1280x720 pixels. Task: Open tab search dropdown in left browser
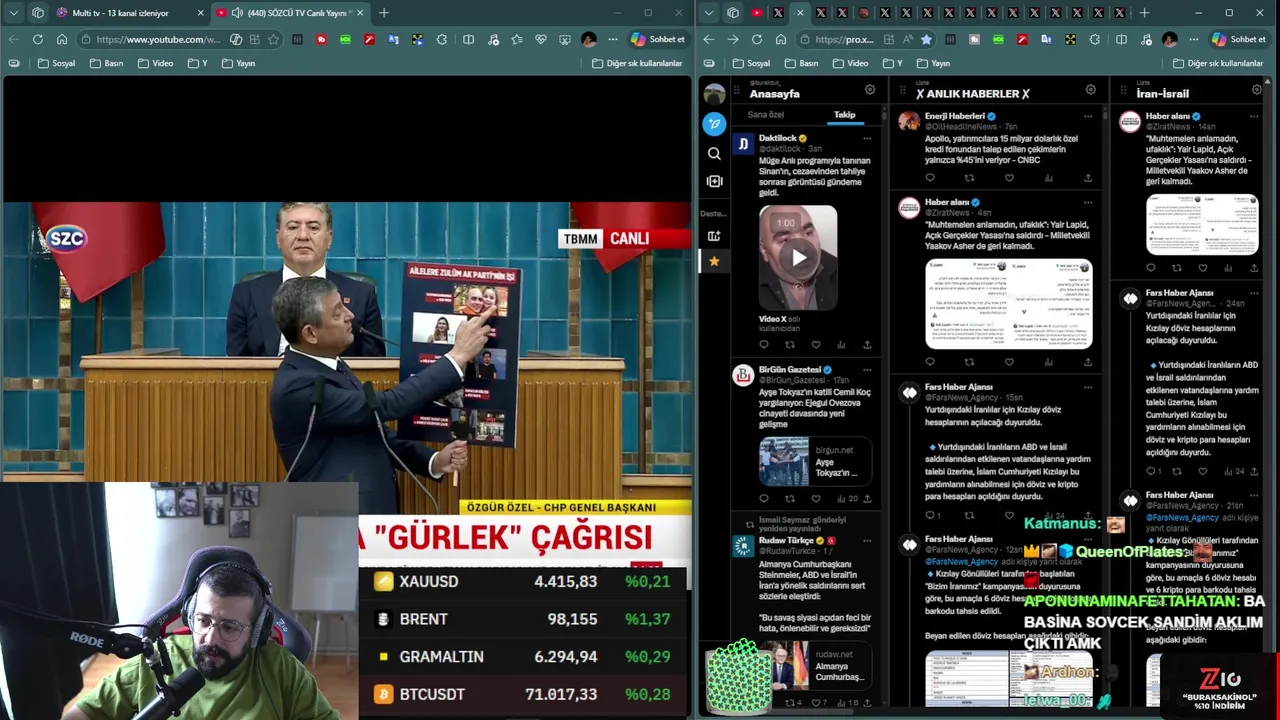pos(12,13)
